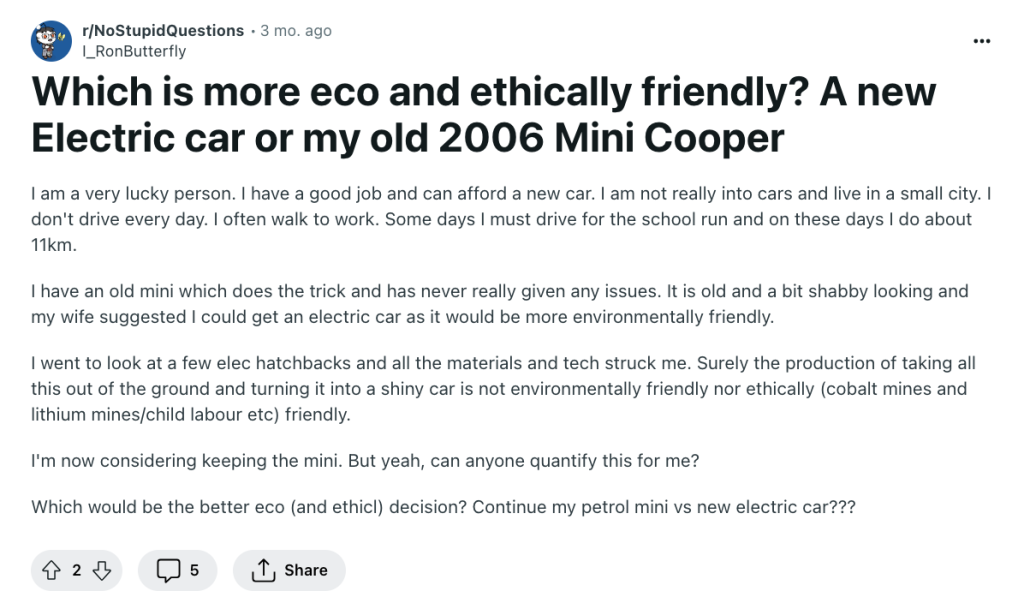Click the post title about the Mini Cooper
1024x603 pixels.
point(483,115)
